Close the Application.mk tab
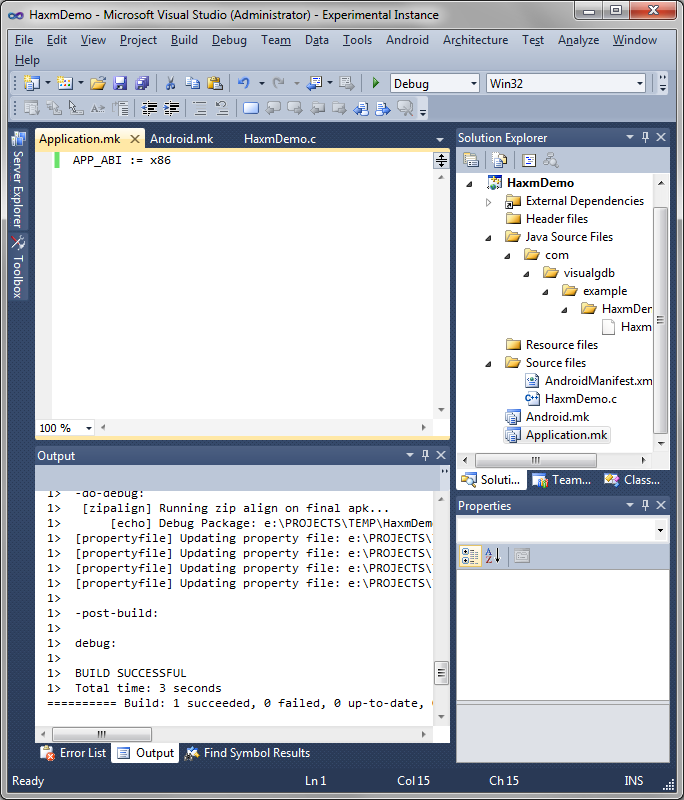 135,139
